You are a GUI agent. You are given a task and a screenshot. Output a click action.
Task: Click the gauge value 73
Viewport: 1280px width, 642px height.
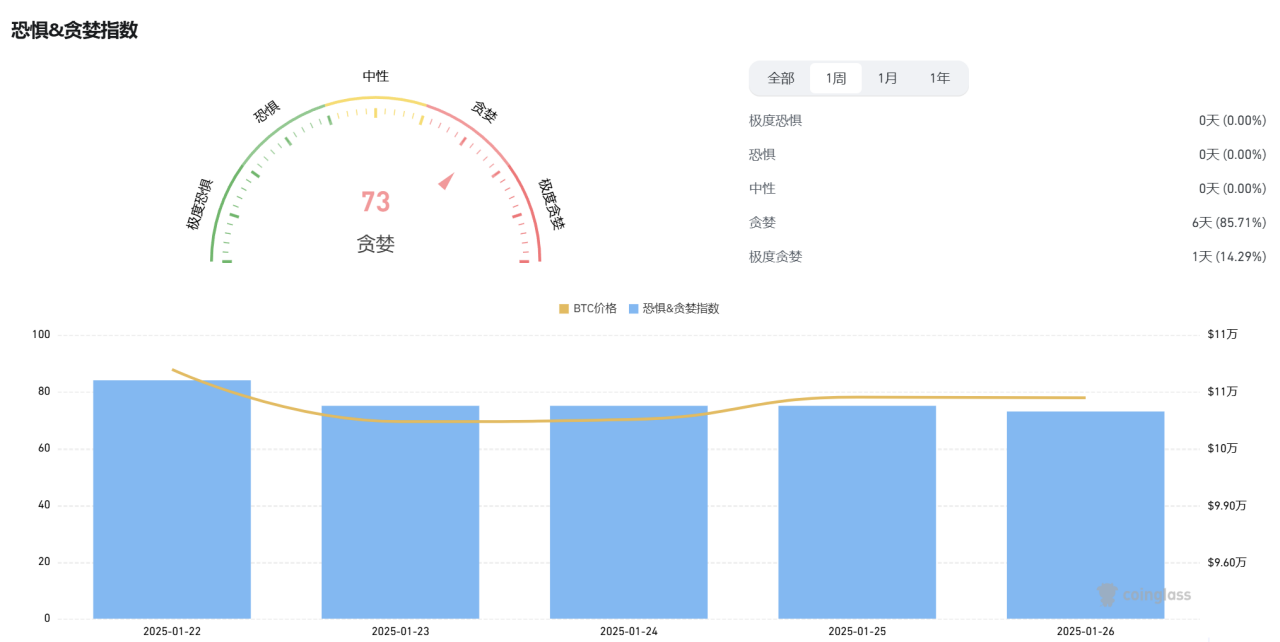click(x=375, y=202)
